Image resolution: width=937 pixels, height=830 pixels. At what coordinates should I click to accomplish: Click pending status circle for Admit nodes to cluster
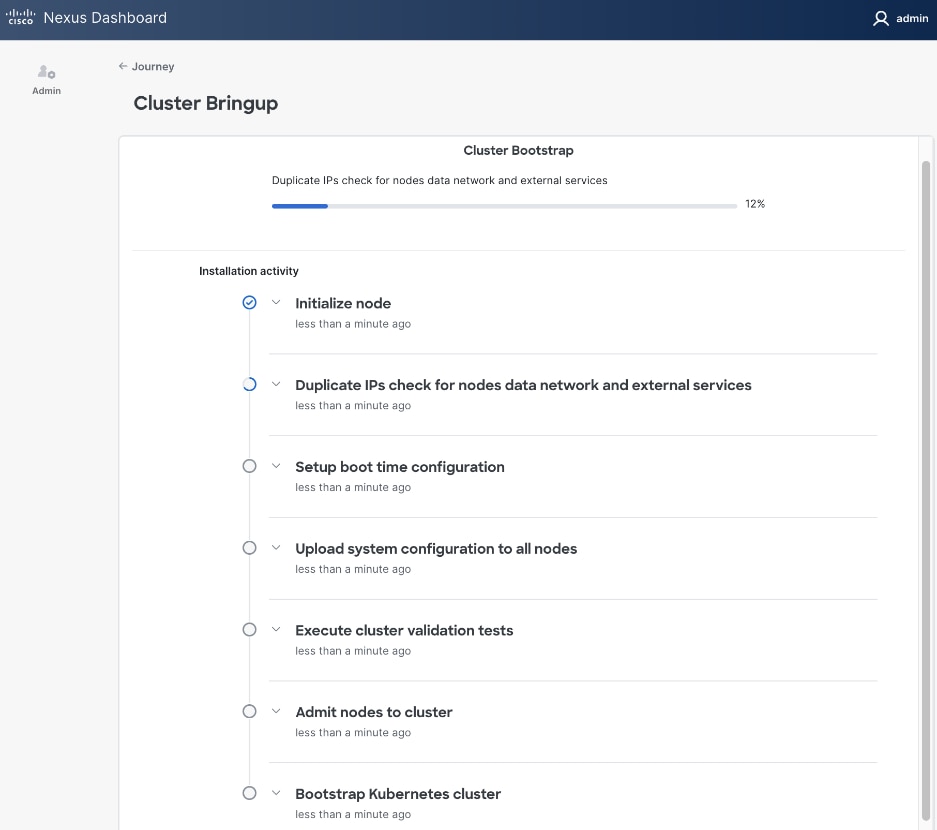pyautogui.click(x=250, y=711)
